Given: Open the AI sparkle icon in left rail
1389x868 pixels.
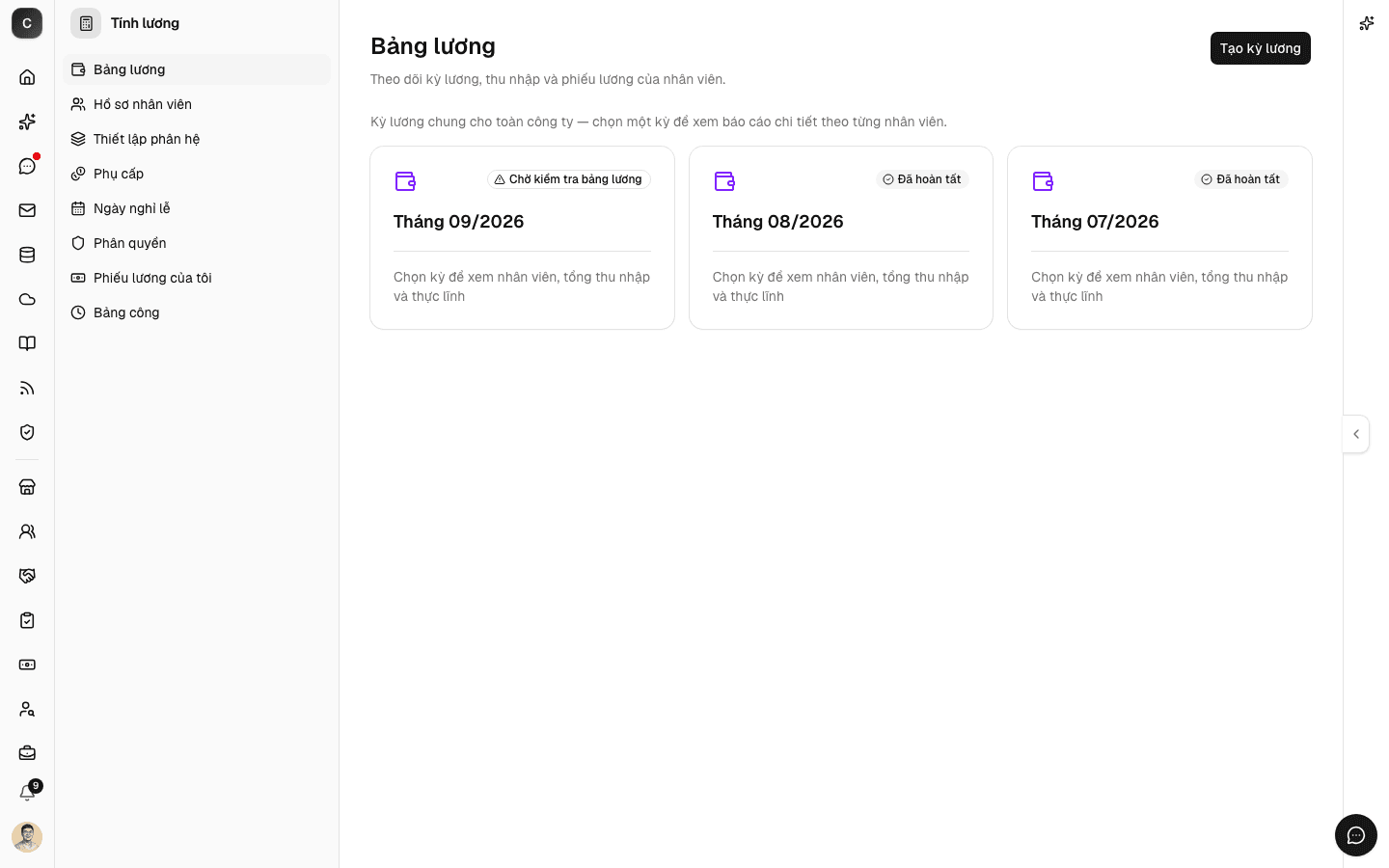Looking at the screenshot, I should [27, 122].
